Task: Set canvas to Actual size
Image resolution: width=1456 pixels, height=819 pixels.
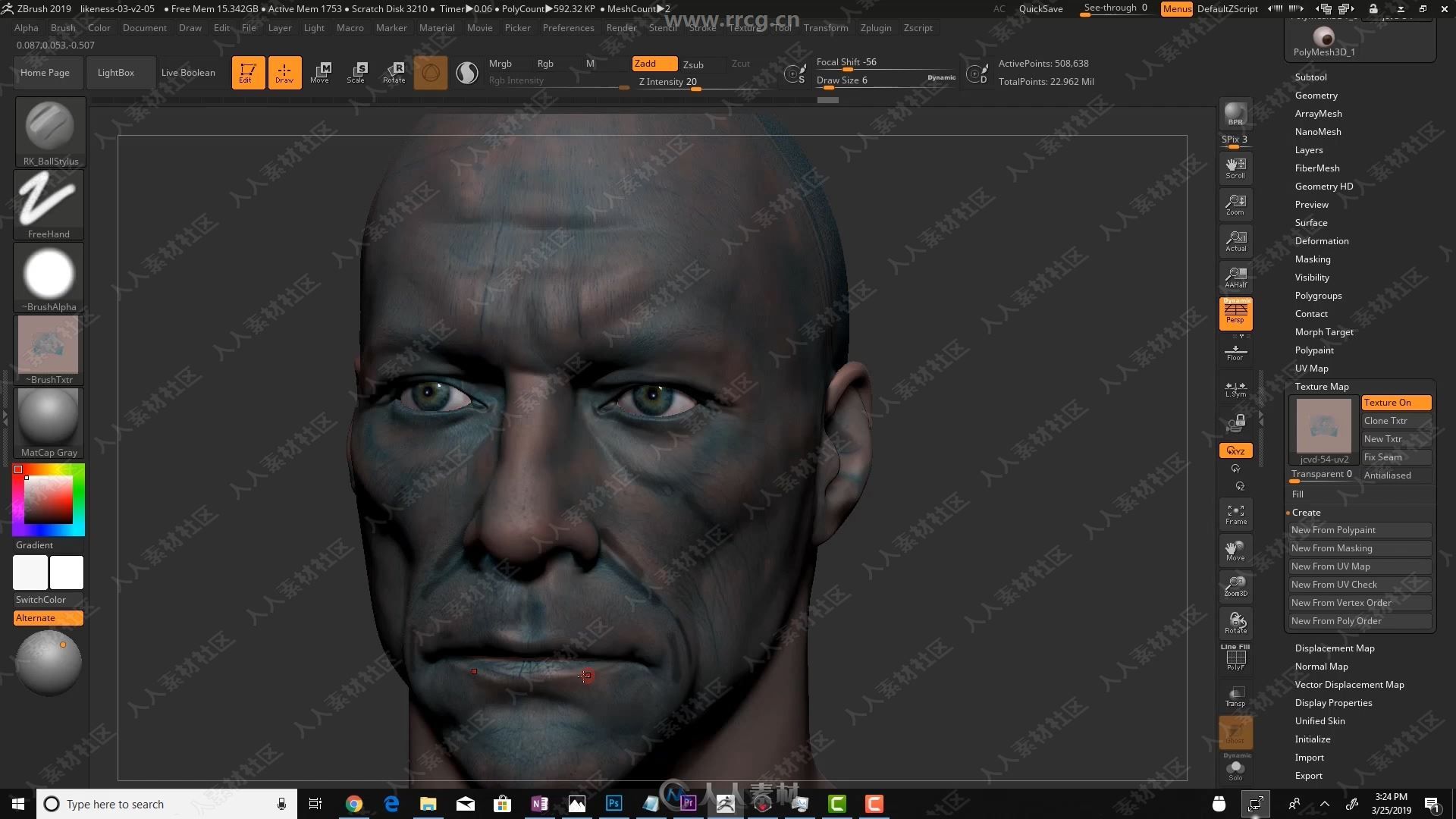Action: point(1235,241)
